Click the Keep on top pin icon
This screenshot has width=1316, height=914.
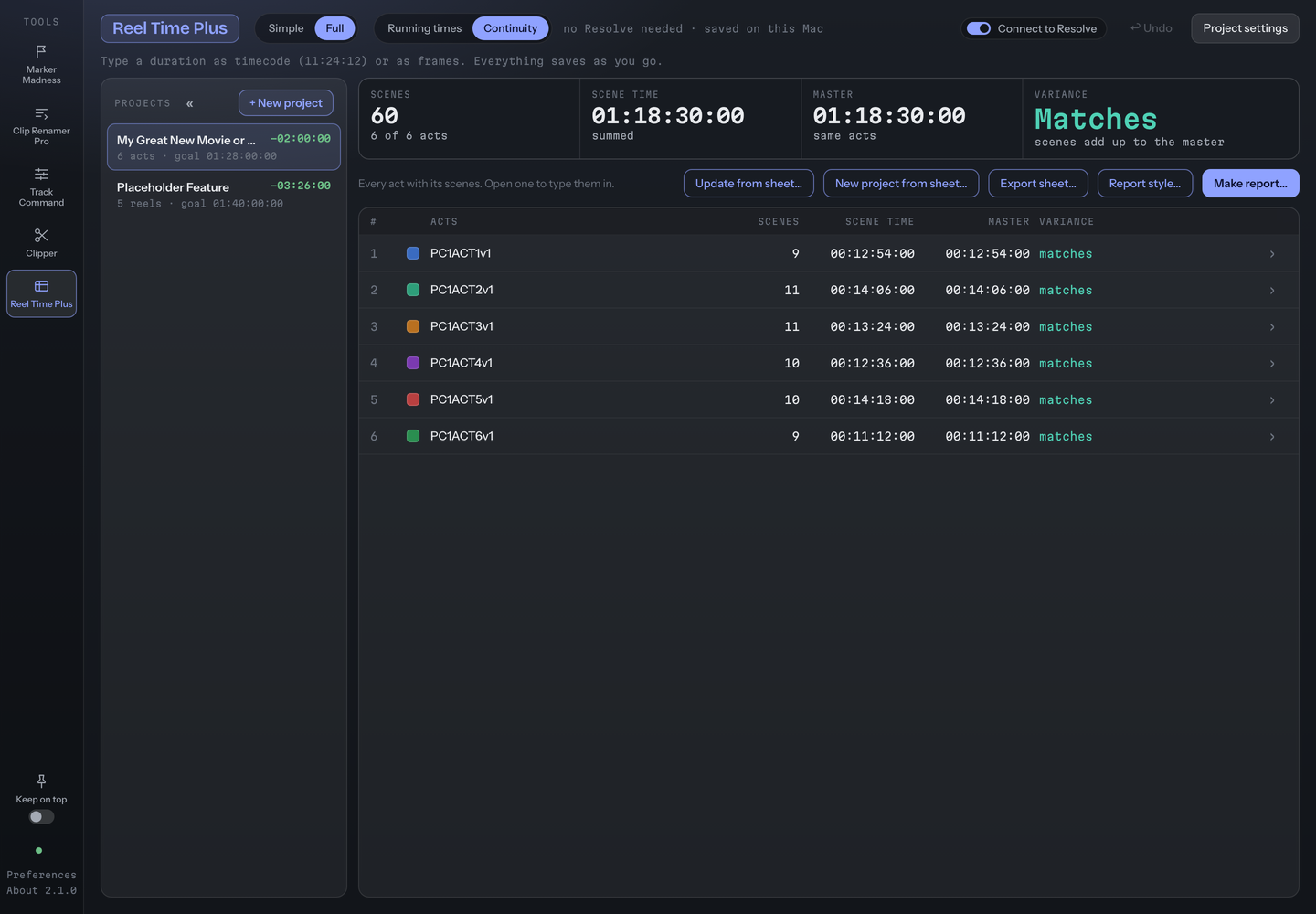pyautogui.click(x=41, y=781)
